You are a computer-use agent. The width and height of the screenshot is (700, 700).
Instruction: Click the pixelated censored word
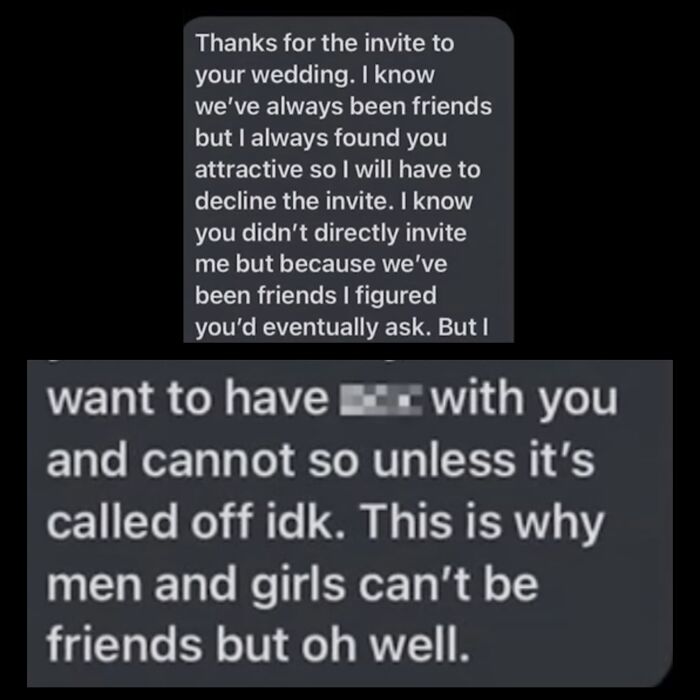(381, 399)
